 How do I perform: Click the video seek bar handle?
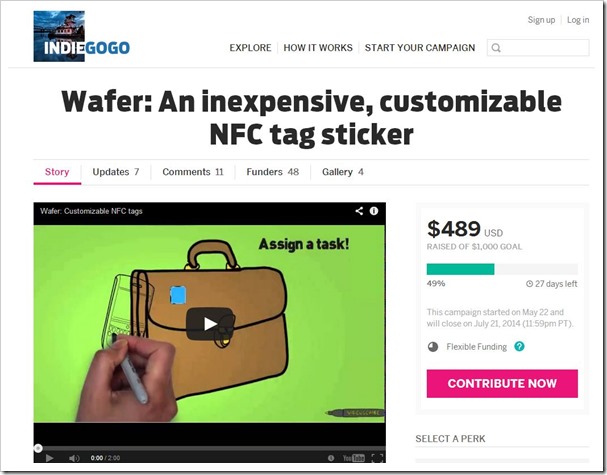pyautogui.click(x=38, y=448)
